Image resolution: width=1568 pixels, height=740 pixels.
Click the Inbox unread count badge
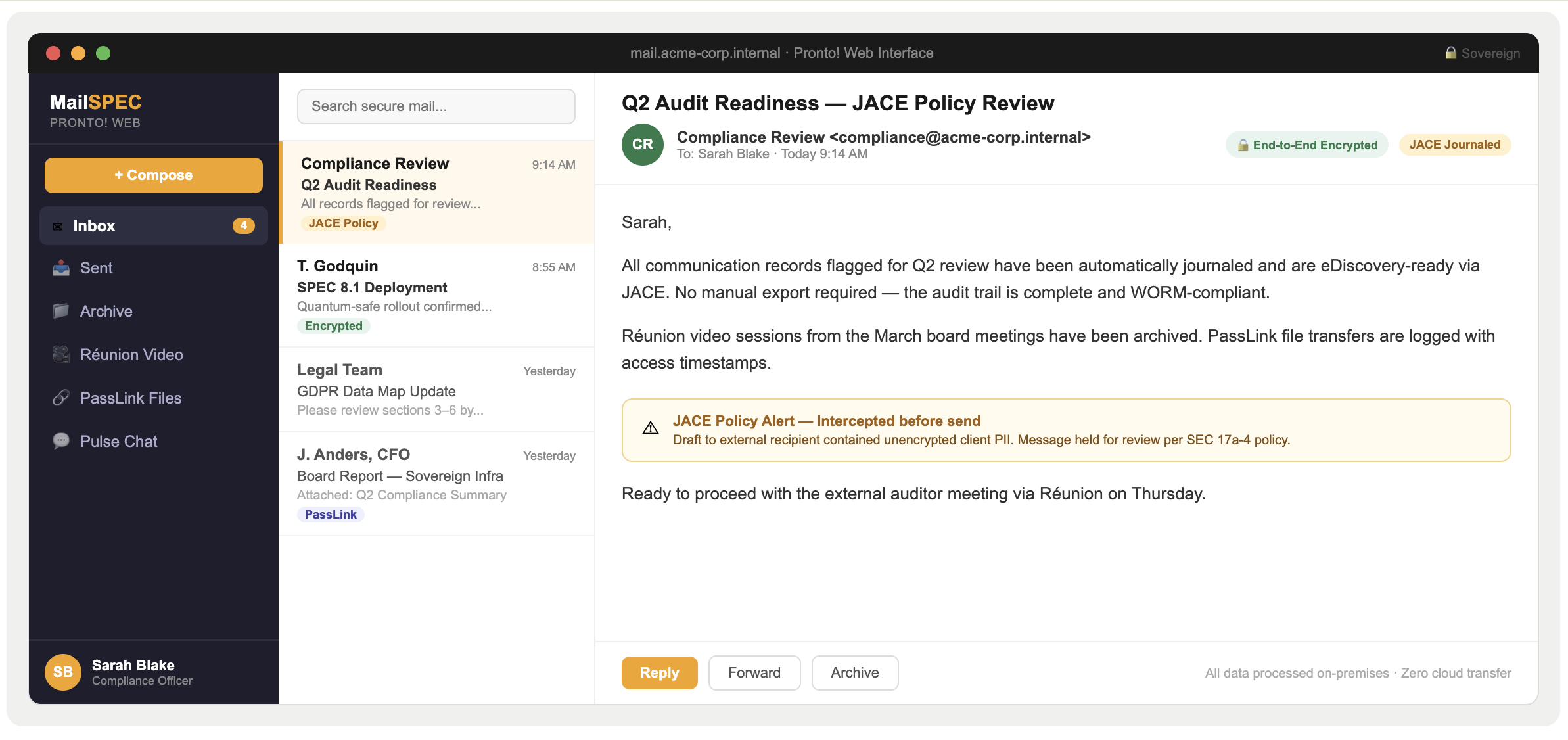point(243,225)
